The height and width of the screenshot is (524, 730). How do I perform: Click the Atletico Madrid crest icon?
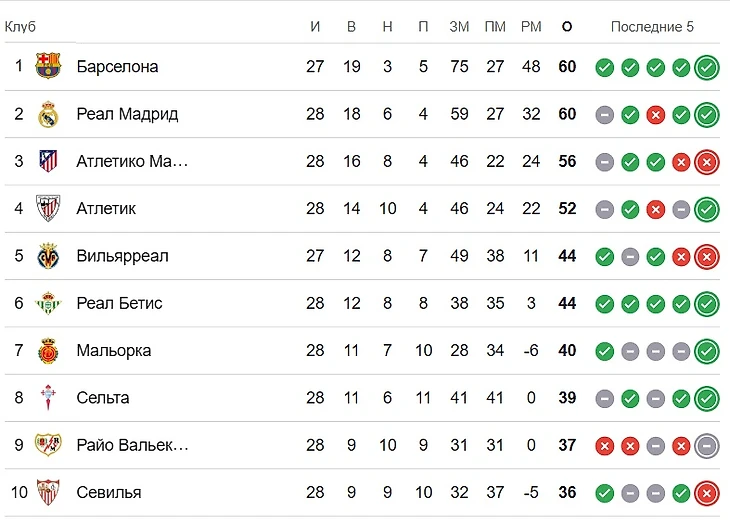click(47, 161)
